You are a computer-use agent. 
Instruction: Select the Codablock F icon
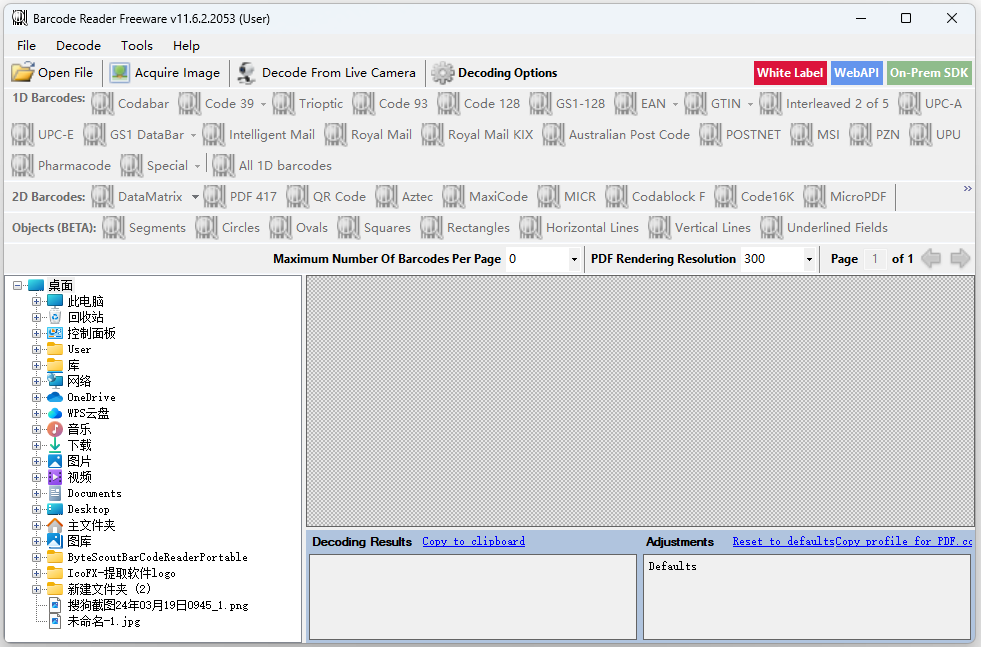(x=616, y=196)
